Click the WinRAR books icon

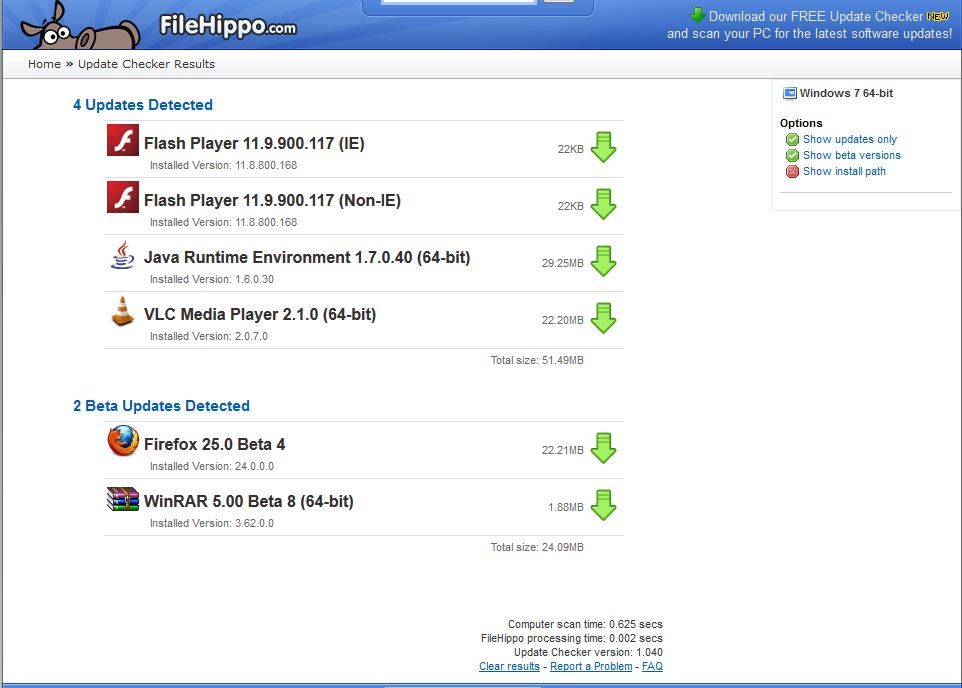(123, 499)
